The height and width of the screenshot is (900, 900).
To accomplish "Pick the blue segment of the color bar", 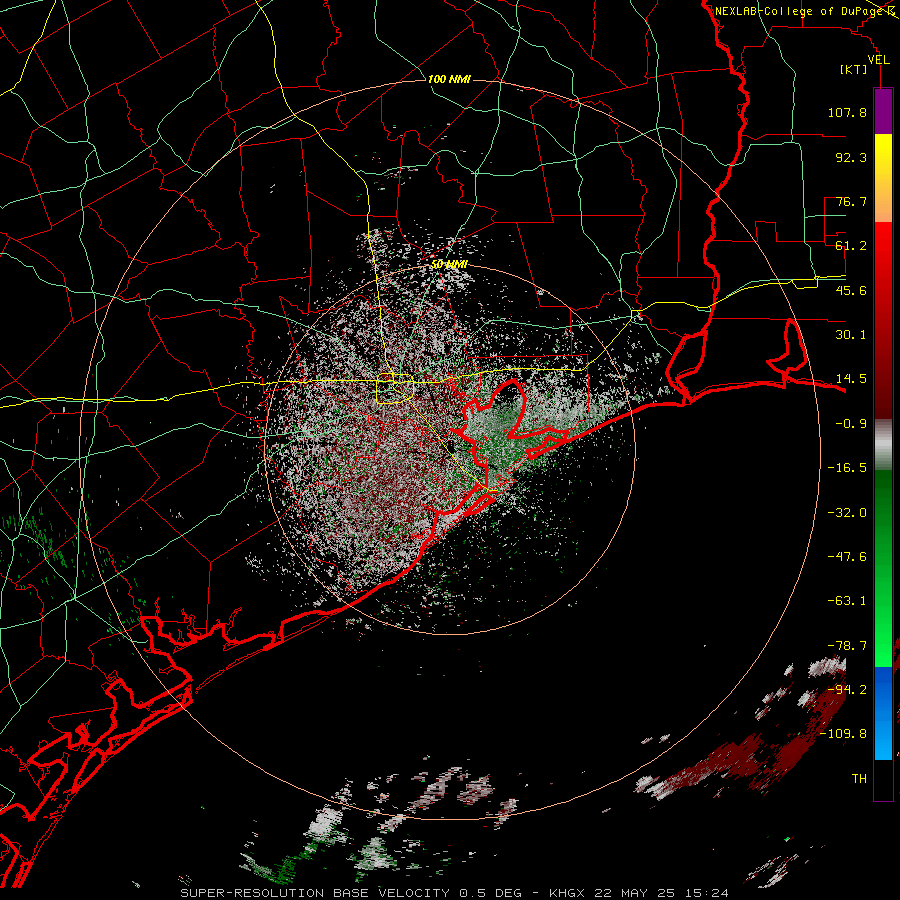I will [x=883, y=713].
